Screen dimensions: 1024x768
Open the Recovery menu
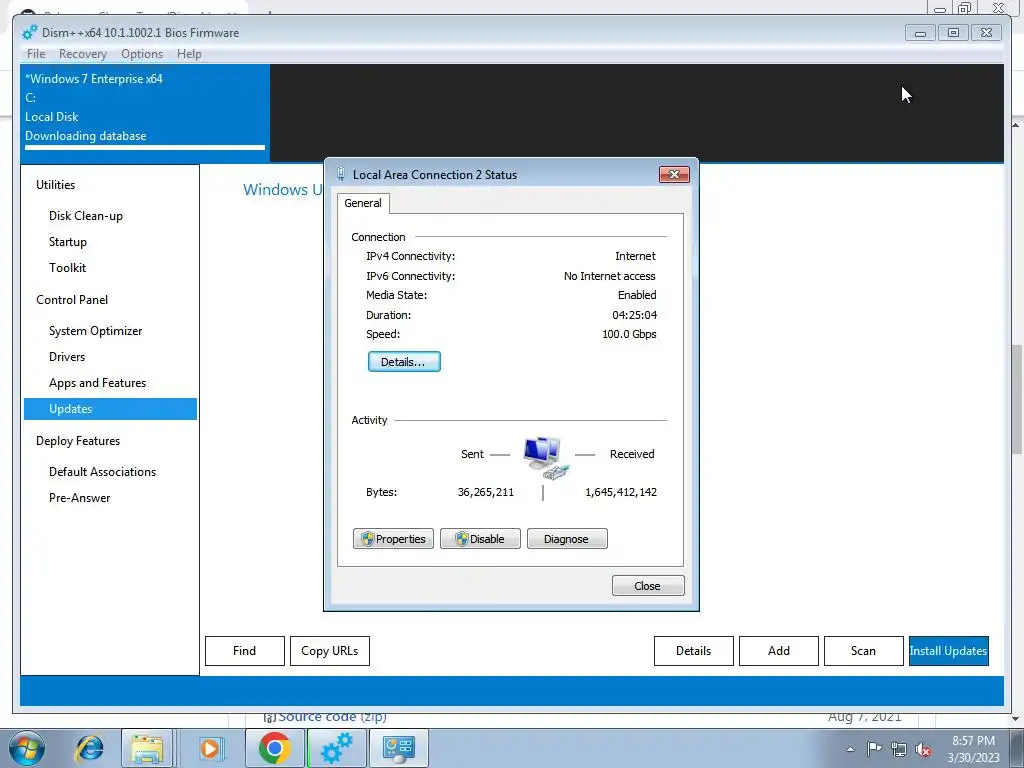(x=82, y=54)
